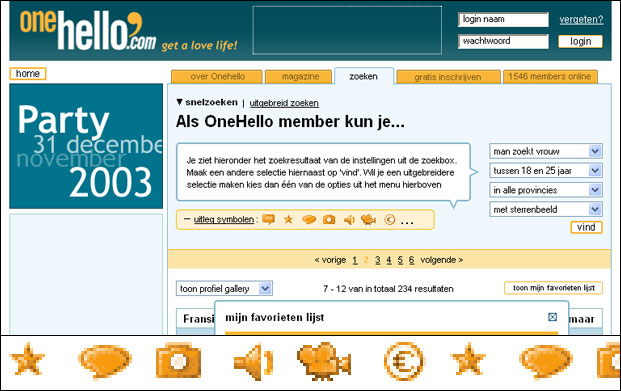The width and height of the screenshot is (621, 391).
Task: Click the small video camera icon in symbol legend
Action: 368,219
